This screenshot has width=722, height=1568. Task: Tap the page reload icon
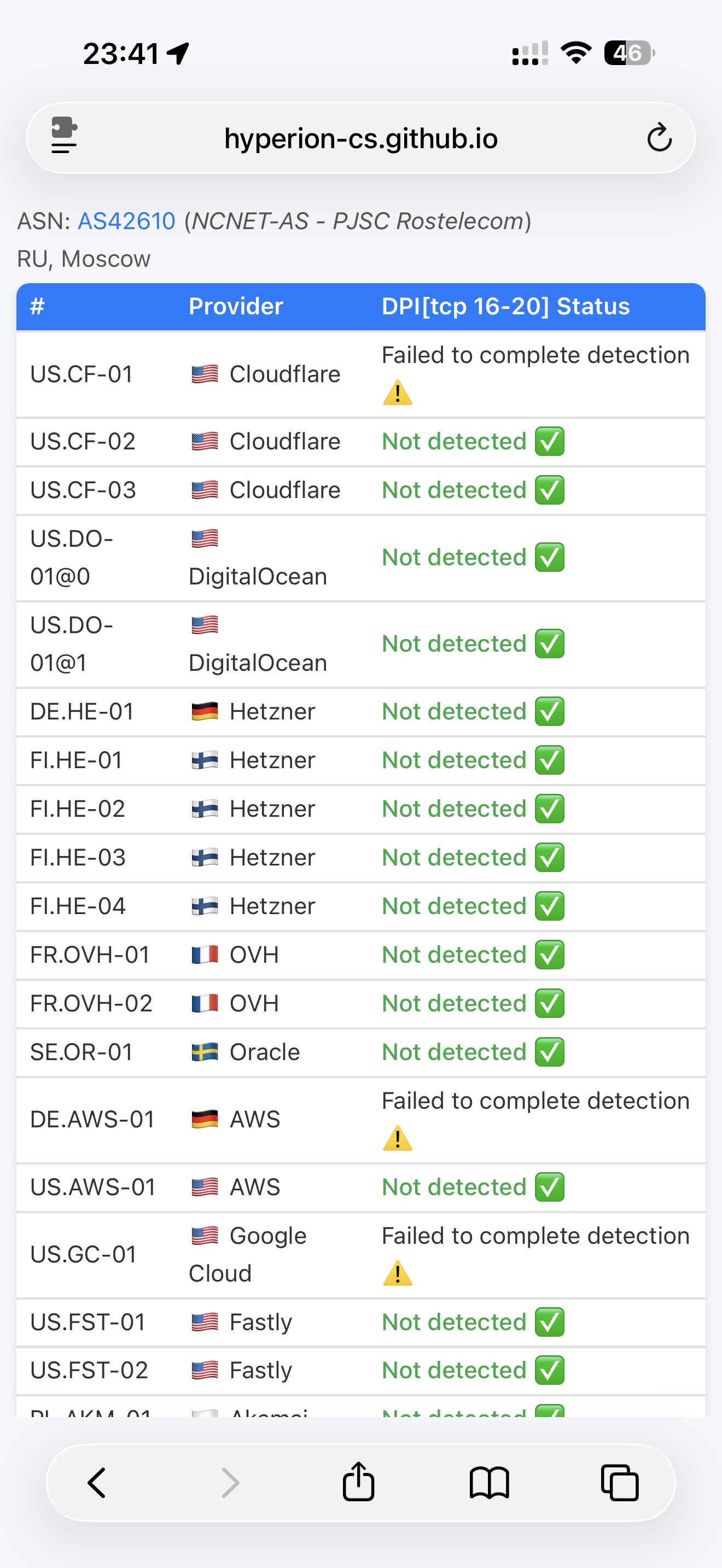pyautogui.click(x=659, y=138)
